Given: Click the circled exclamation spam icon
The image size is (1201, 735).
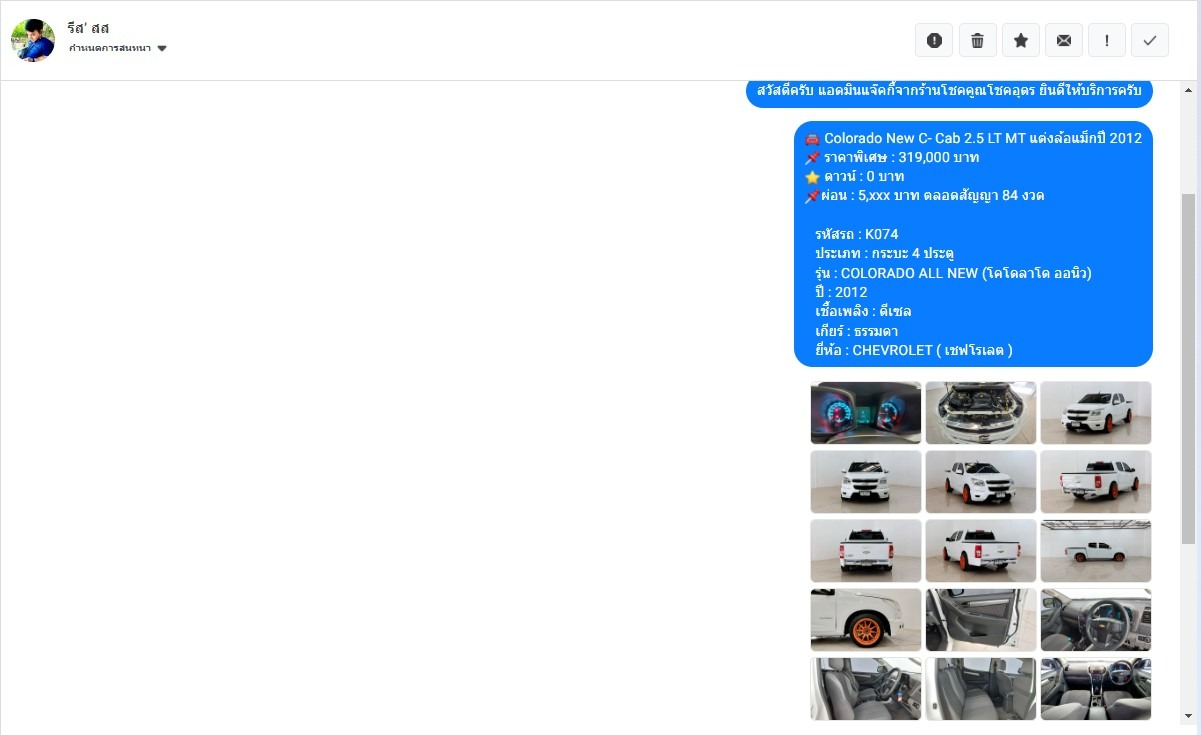Looking at the screenshot, I should coord(934,40).
